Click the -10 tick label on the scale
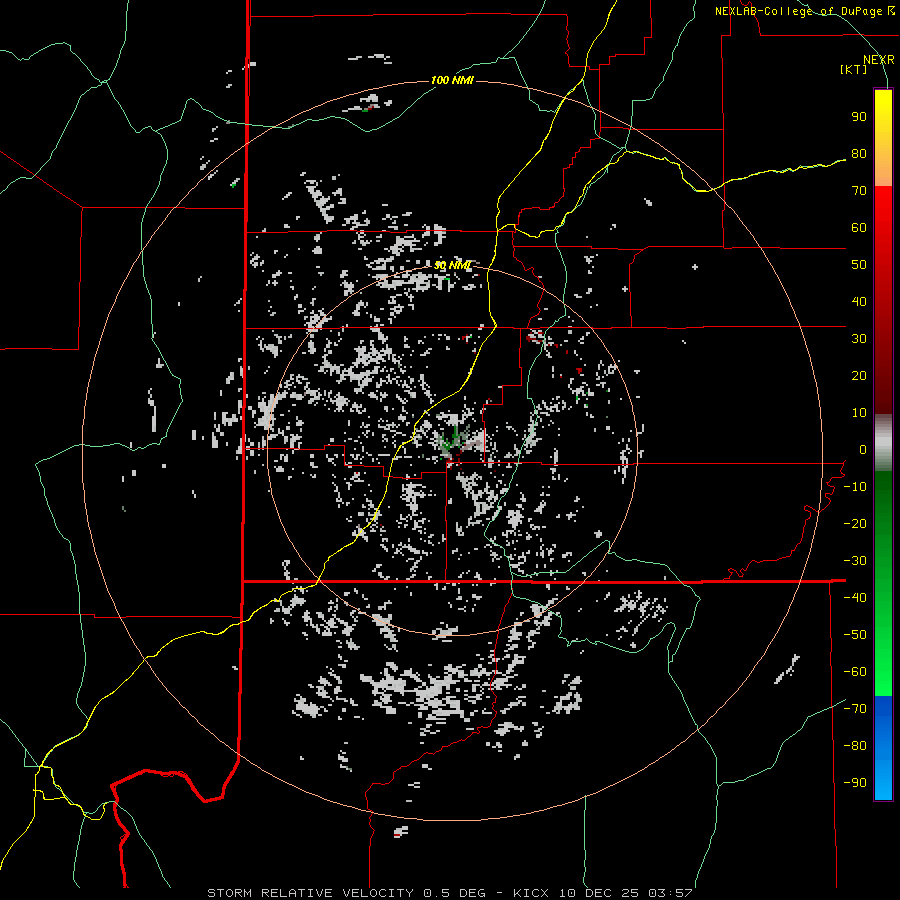Image resolution: width=900 pixels, height=900 pixels. click(855, 487)
